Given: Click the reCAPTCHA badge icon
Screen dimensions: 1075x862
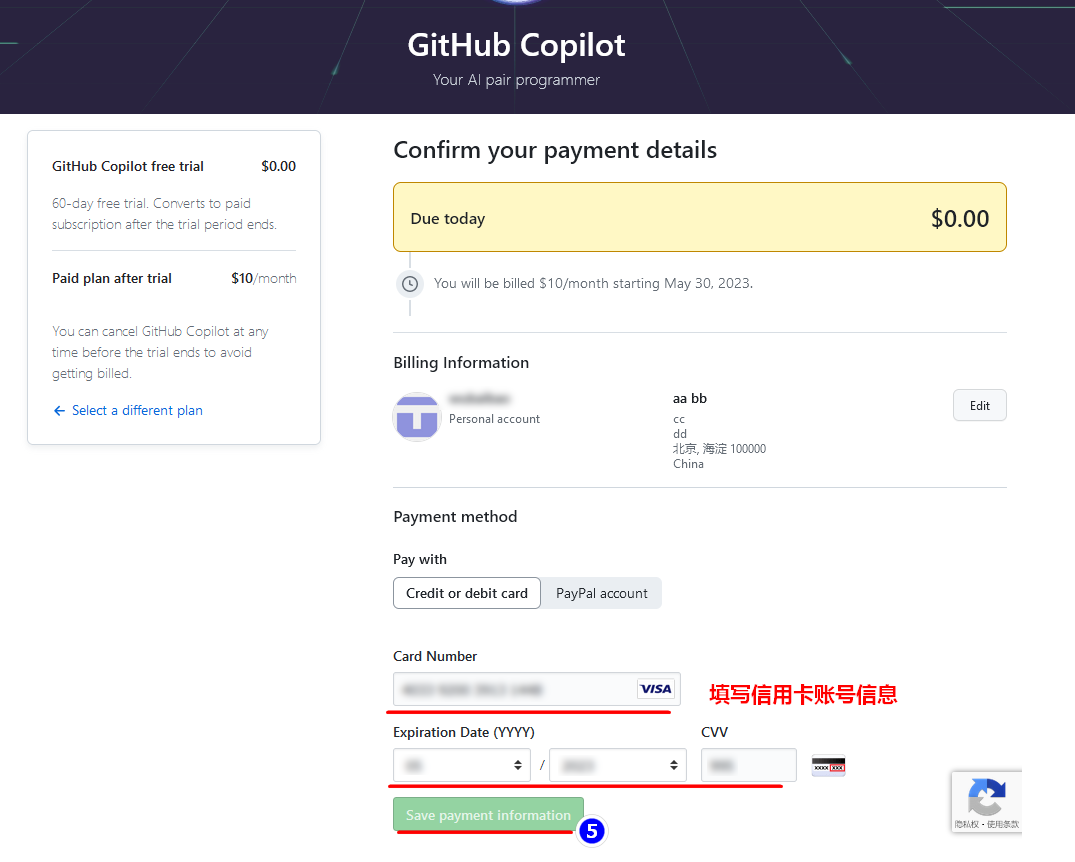Looking at the screenshot, I should (x=987, y=795).
